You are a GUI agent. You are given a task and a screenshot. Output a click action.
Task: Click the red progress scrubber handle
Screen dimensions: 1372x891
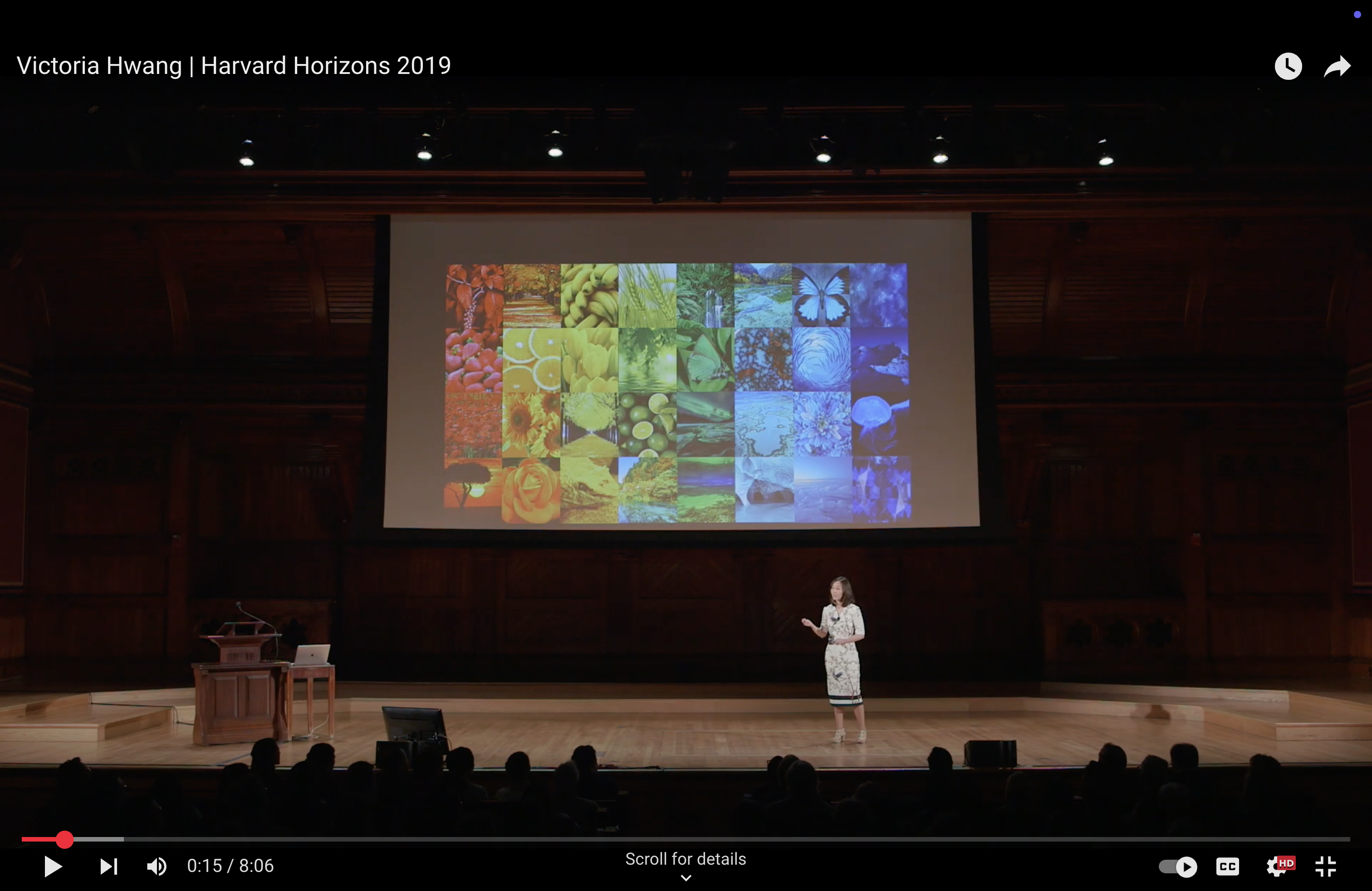(64, 840)
